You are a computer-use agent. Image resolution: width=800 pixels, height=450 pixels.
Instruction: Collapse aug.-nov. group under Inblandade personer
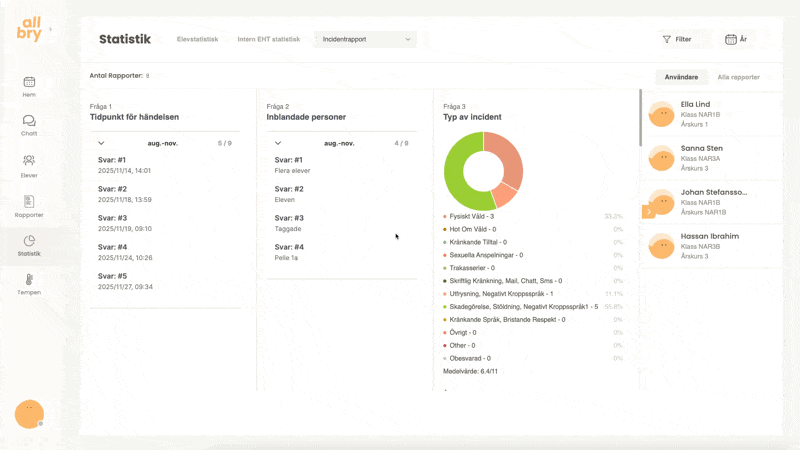tap(278, 143)
